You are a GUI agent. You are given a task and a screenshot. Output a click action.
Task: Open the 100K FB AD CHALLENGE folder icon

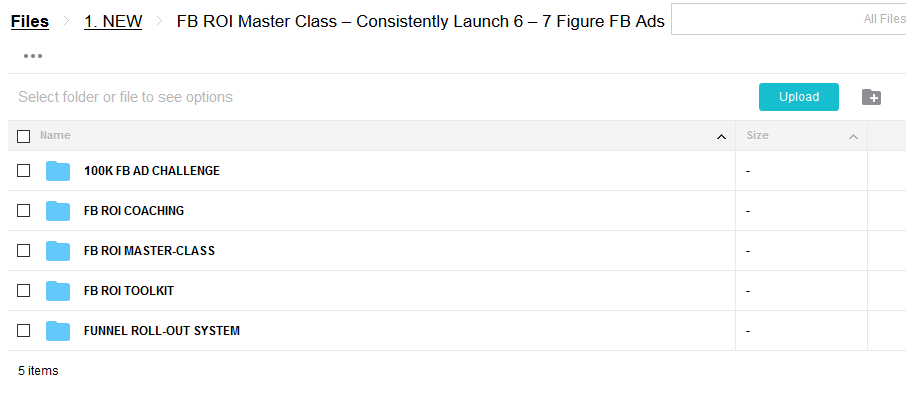tap(58, 171)
